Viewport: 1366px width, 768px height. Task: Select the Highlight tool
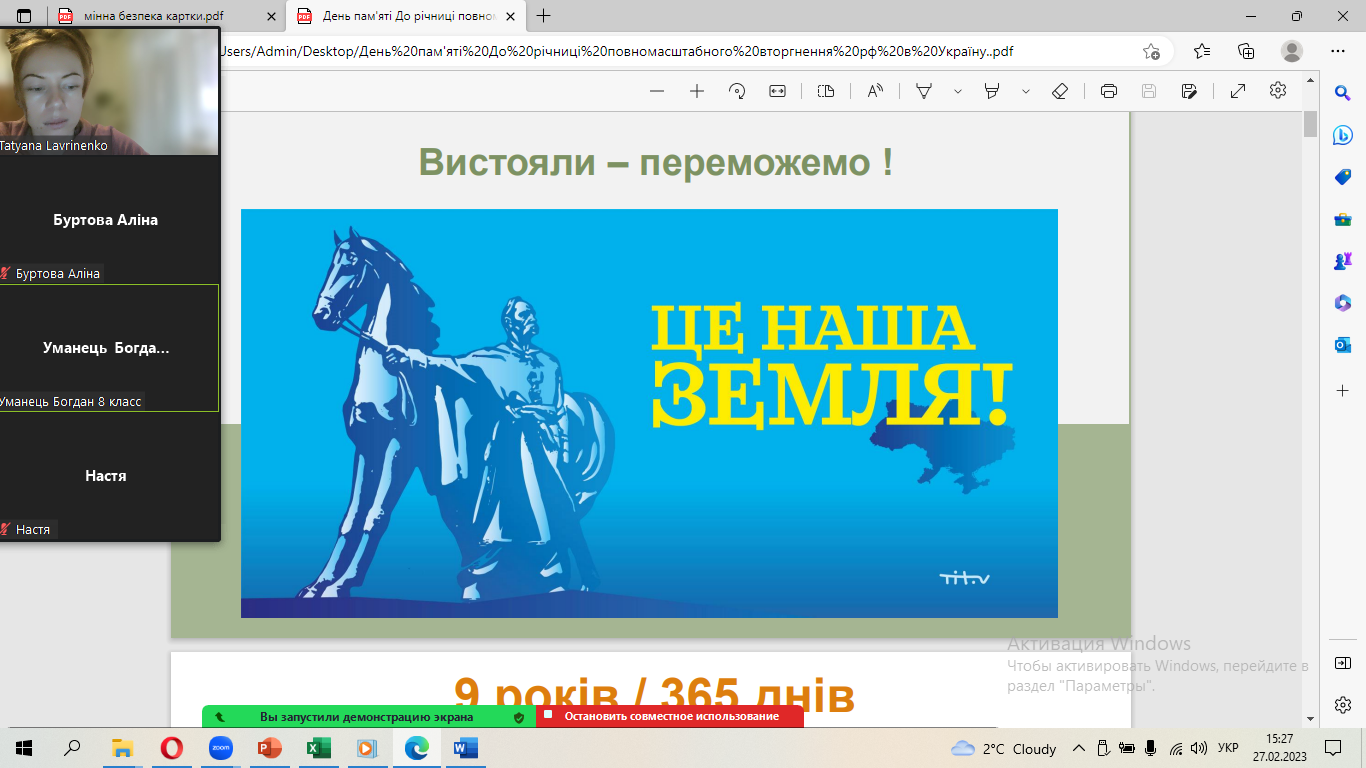(992, 91)
